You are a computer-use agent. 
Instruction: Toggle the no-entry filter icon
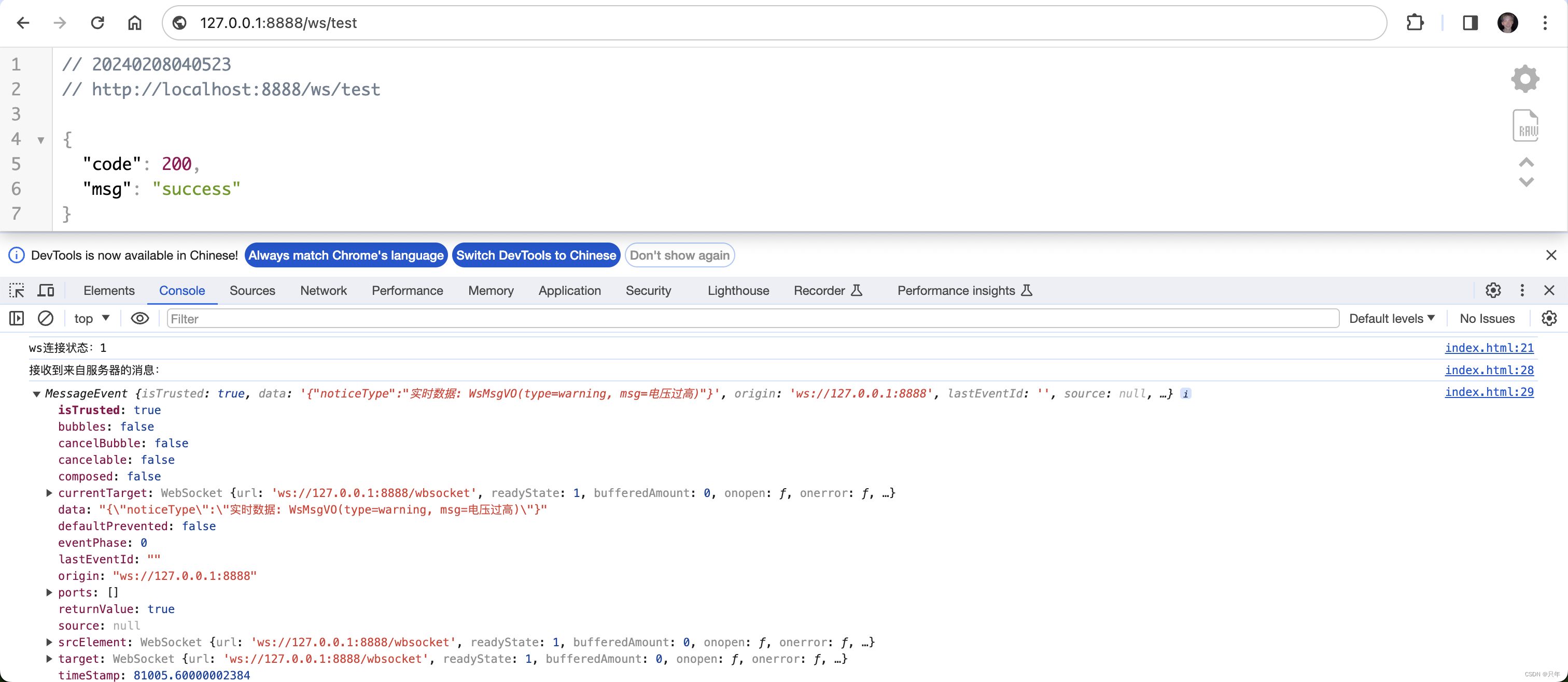pyautogui.click(x=46, y=318)
